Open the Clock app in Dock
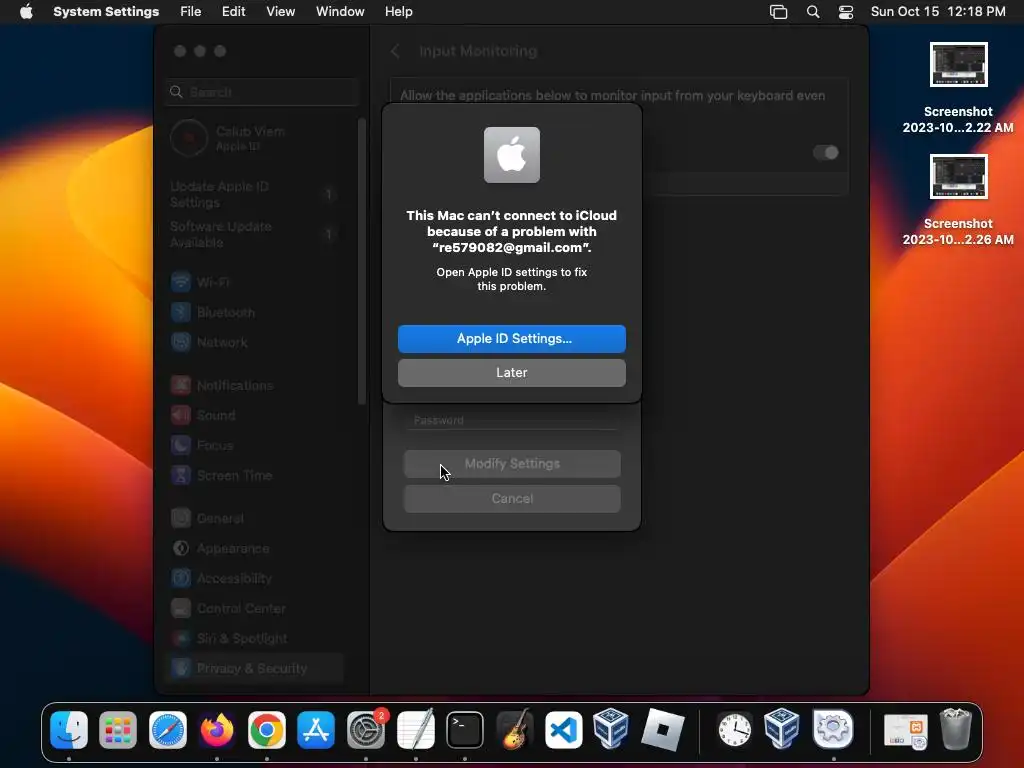 (735, 729)
